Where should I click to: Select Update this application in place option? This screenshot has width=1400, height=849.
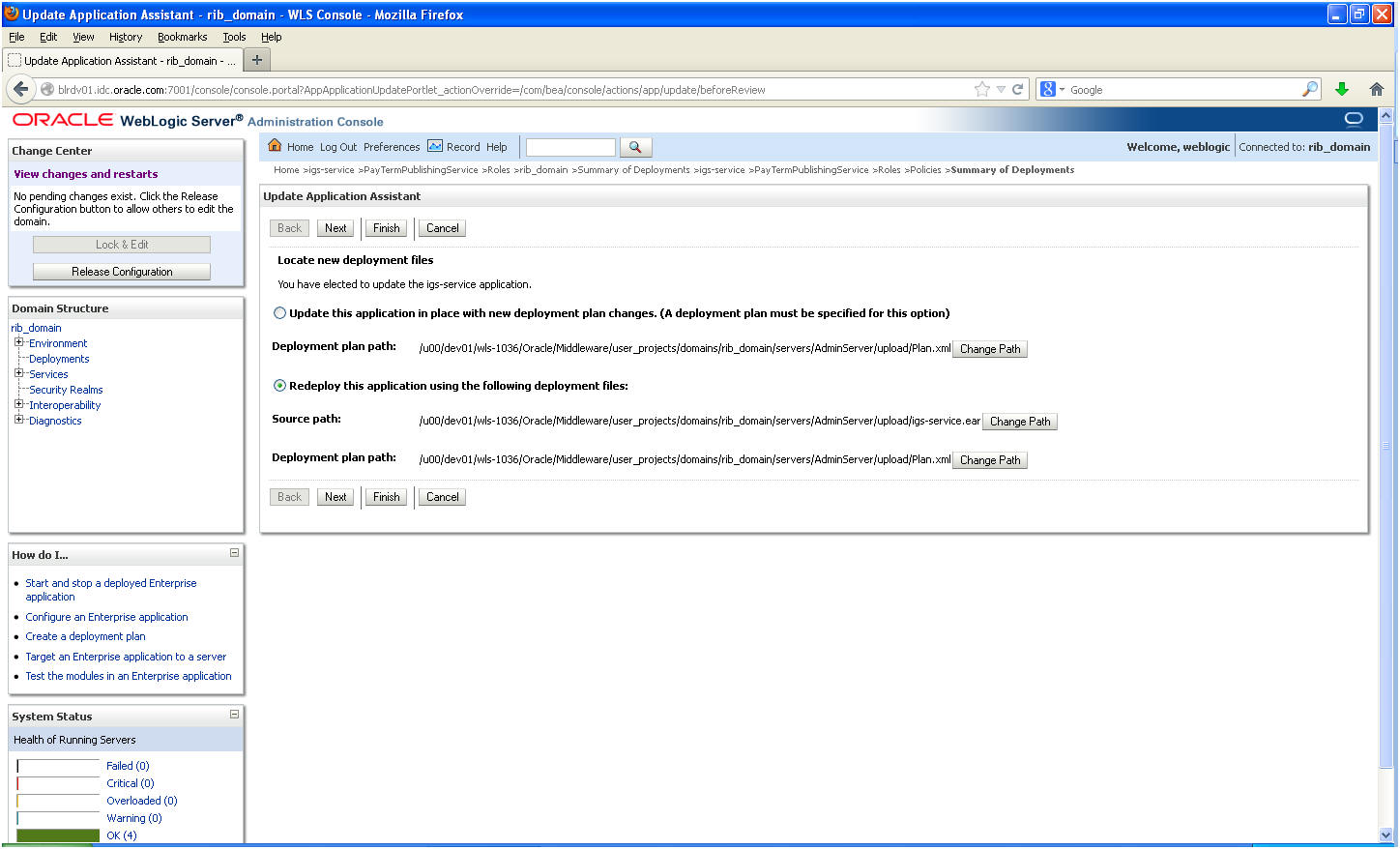point(279,313)
